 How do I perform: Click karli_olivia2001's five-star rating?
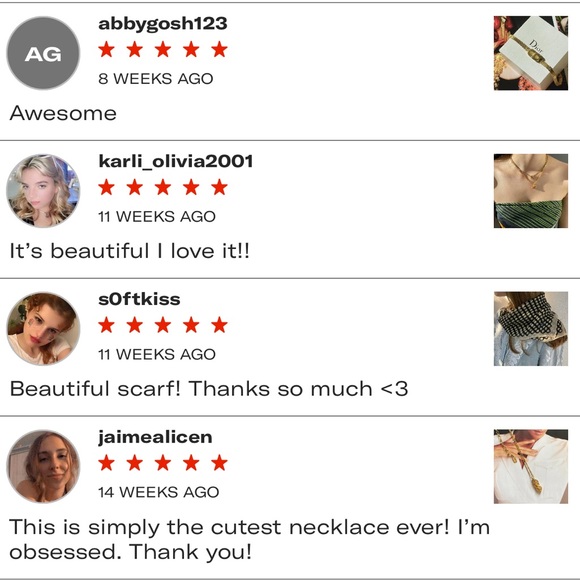tap(163, 187)
